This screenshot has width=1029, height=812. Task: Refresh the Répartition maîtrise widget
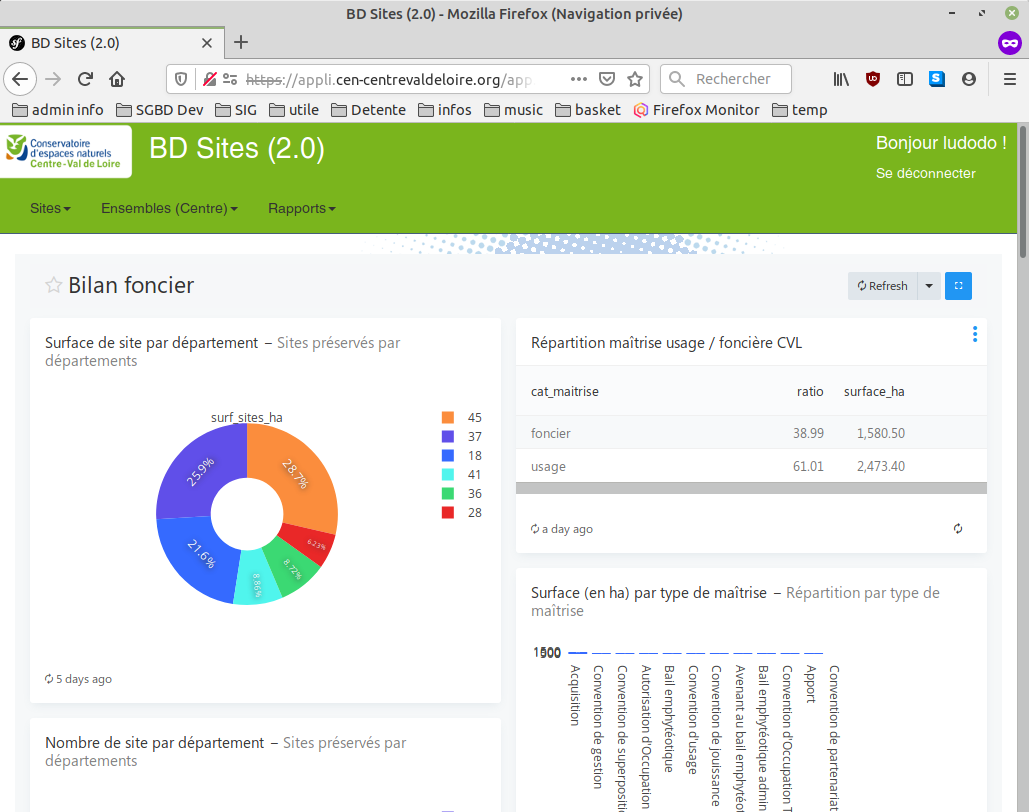coord(958,529)
